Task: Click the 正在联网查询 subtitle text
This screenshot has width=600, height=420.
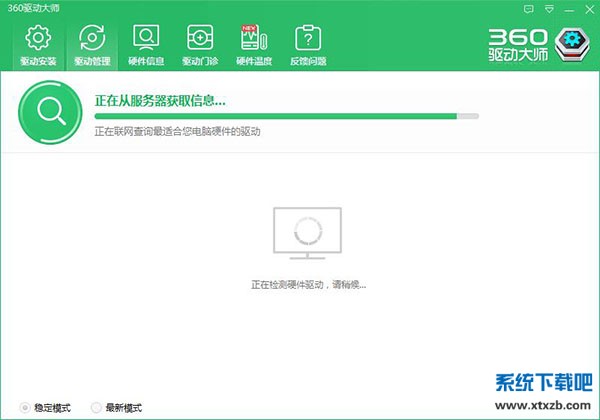Action: coord(177,131)
